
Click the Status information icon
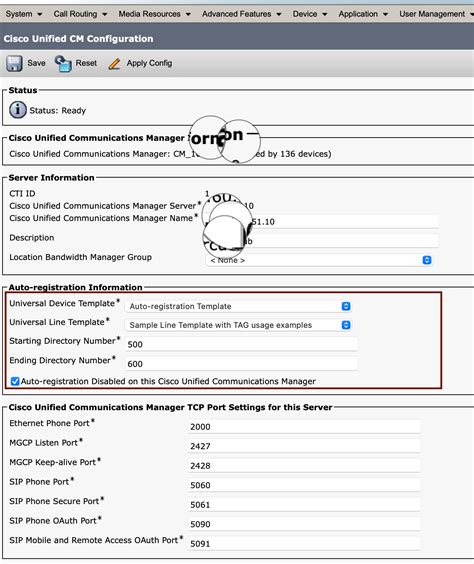tap(18, 110)
